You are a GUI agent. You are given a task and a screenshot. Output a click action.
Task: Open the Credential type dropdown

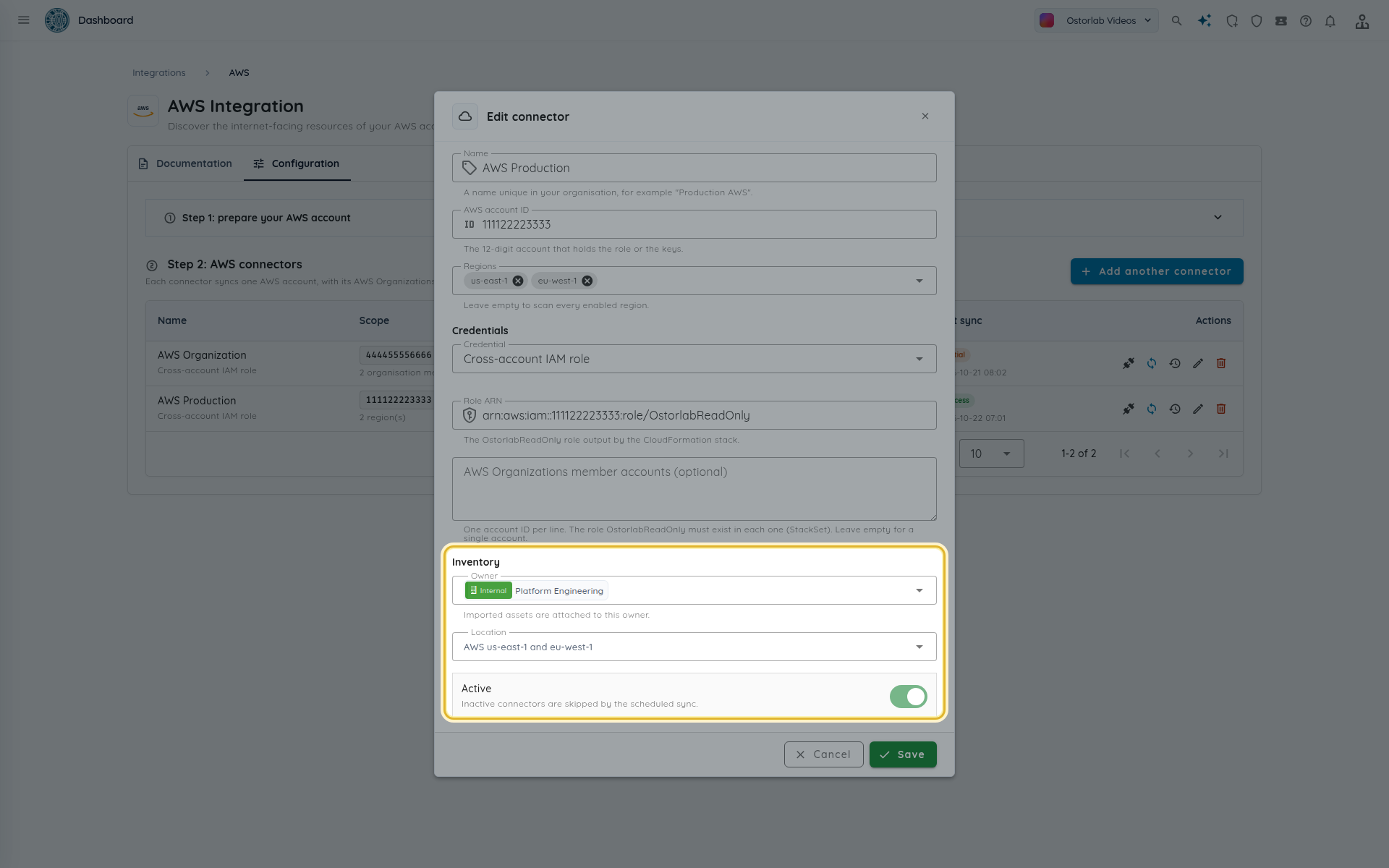coord(694,359)
